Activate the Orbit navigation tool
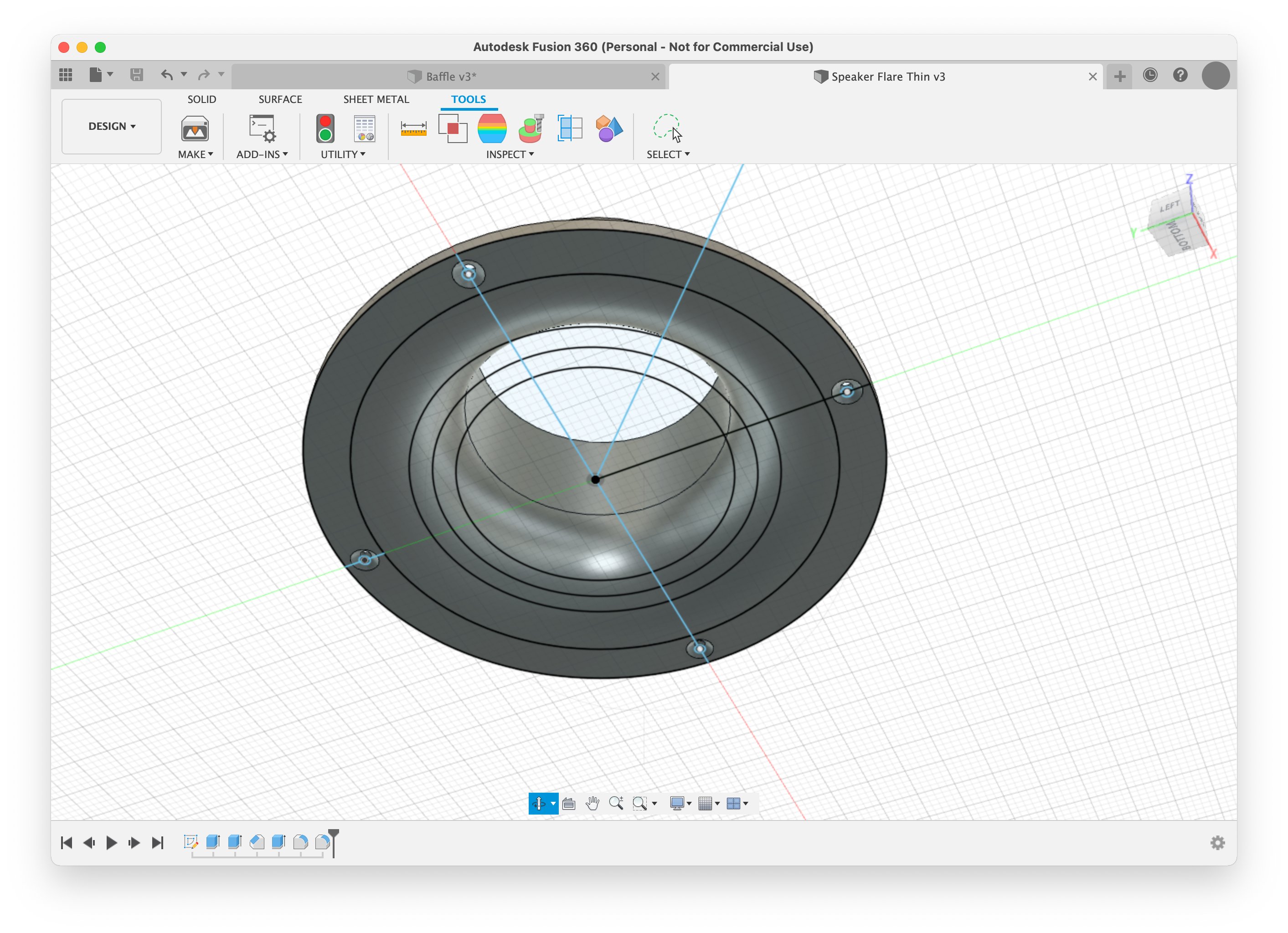The height and width of the screenshot is (933, 1288). pos(538,803)
